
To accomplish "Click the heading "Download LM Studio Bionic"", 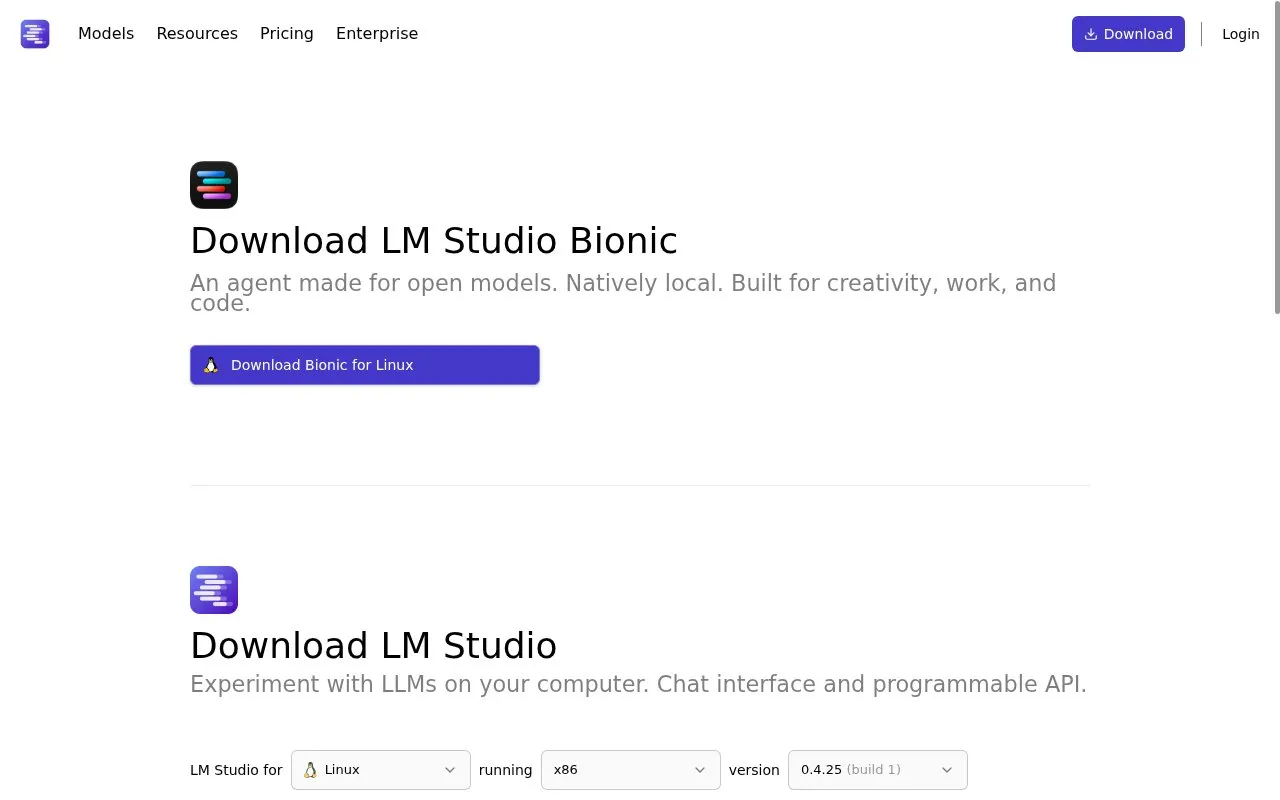I will click(434, 241).
